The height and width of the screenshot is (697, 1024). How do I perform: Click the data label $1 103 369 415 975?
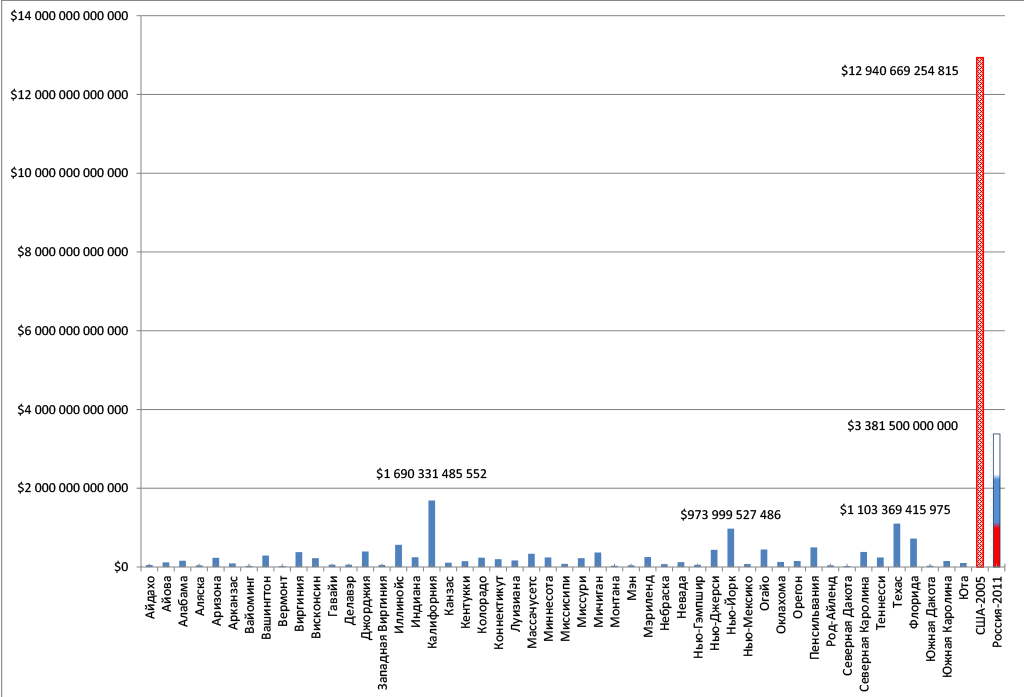[x=895, y=510]
